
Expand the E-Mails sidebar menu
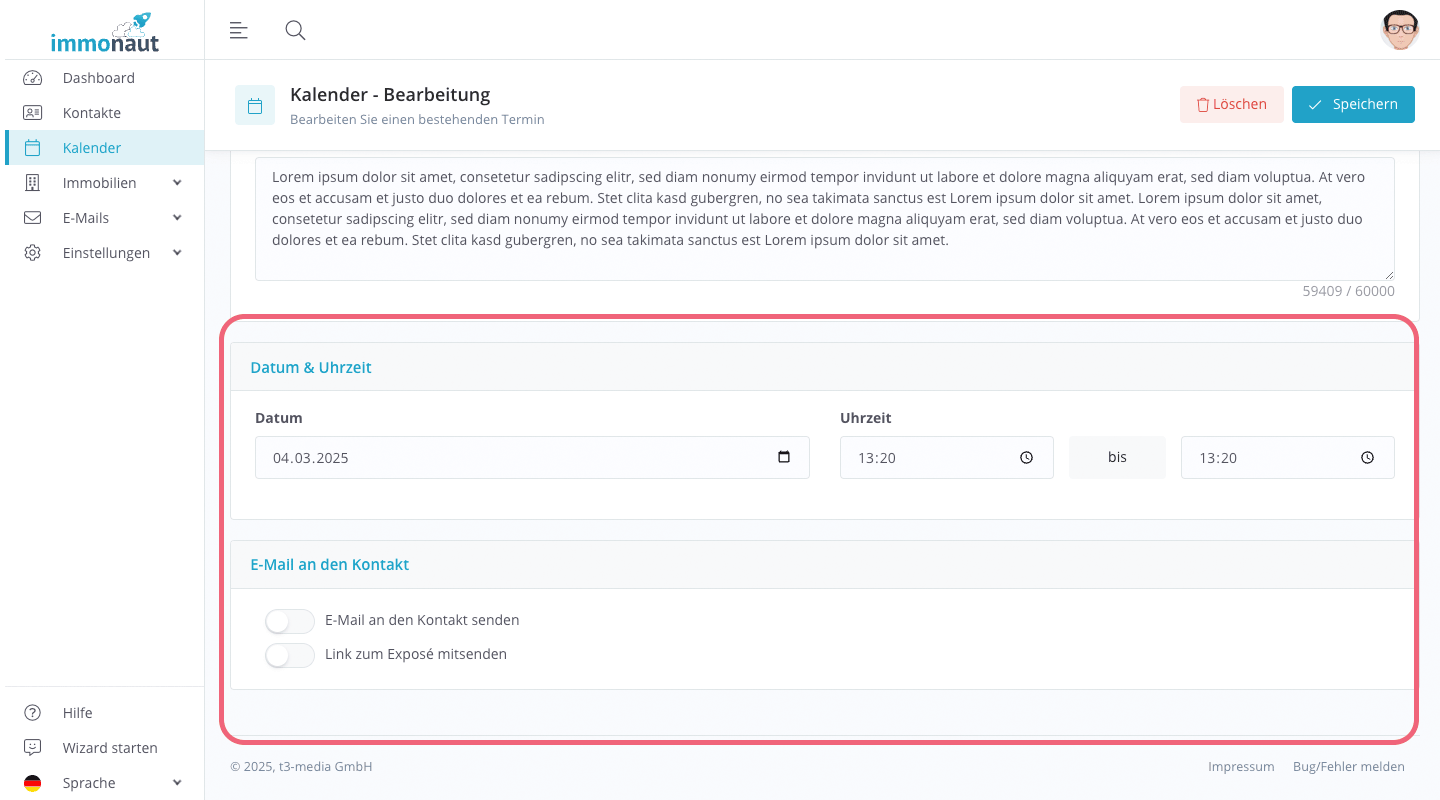[177, 218]
